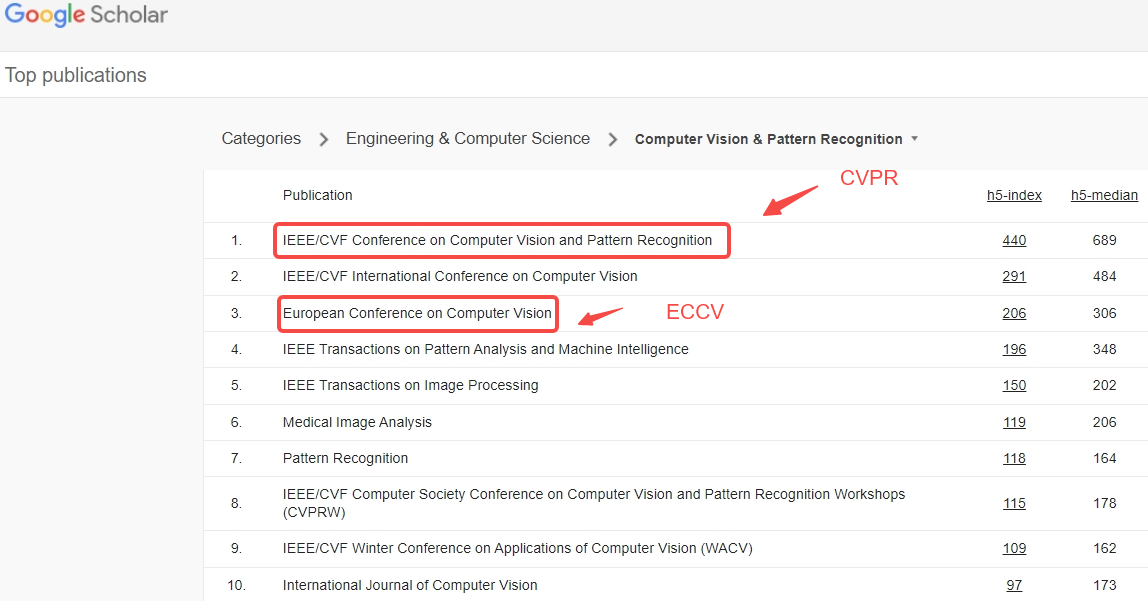1148x601 pixels.
Task: Click the h5-median column header
Action: (1104, 195)
